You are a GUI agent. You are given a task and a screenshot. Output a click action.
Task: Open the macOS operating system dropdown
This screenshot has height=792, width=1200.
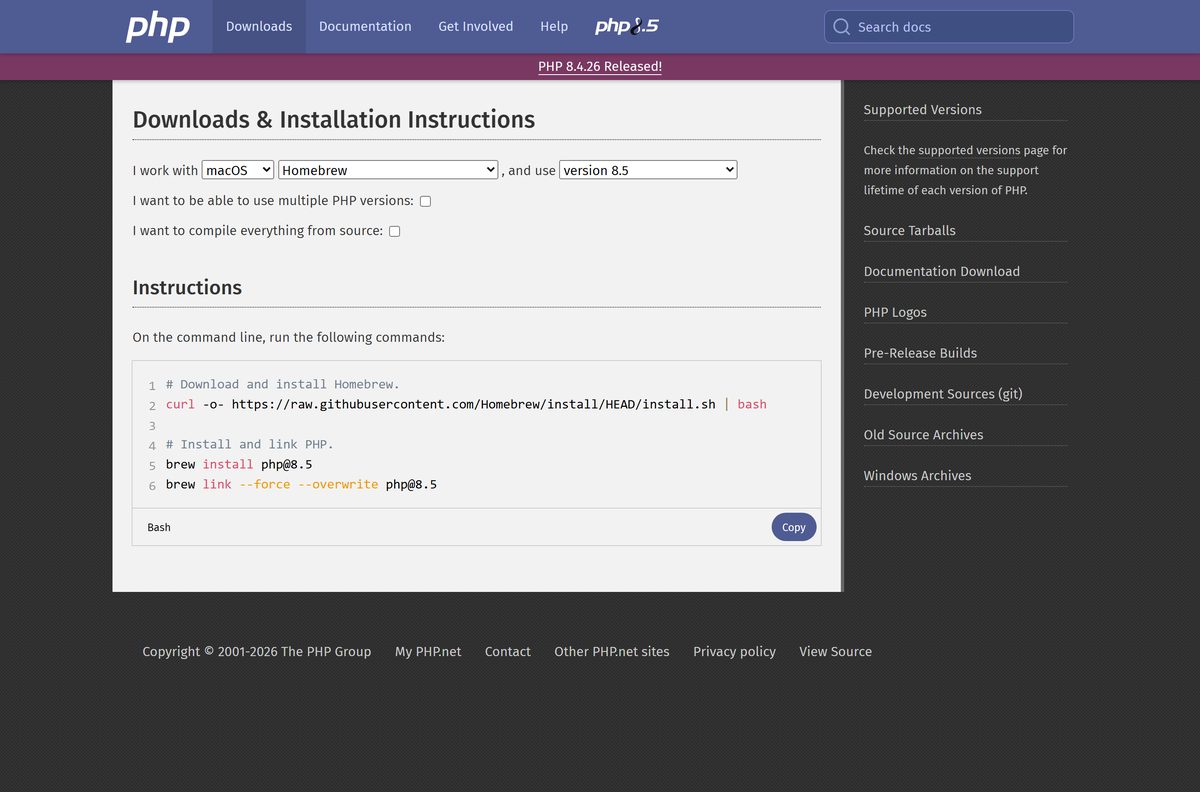tap(238, 170)
